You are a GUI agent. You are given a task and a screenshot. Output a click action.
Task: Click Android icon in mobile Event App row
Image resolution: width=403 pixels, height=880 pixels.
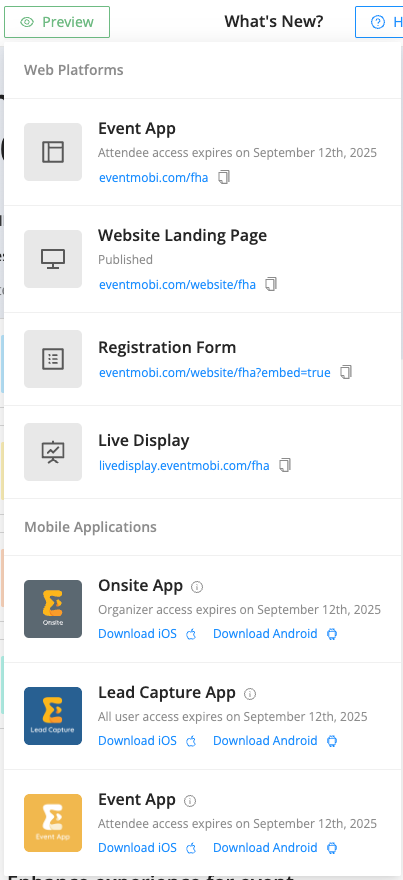[332, 848]
